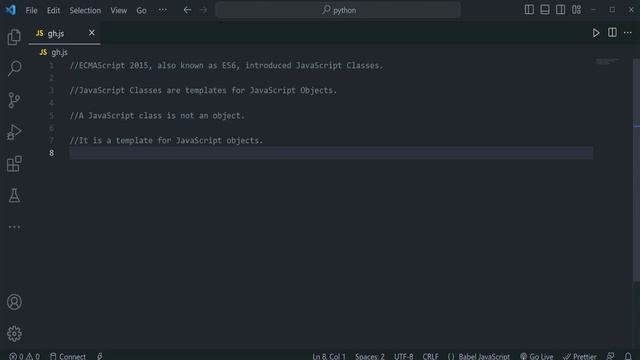Open the View menu
Screen dimensions: 640x360
tap(118, 10)
